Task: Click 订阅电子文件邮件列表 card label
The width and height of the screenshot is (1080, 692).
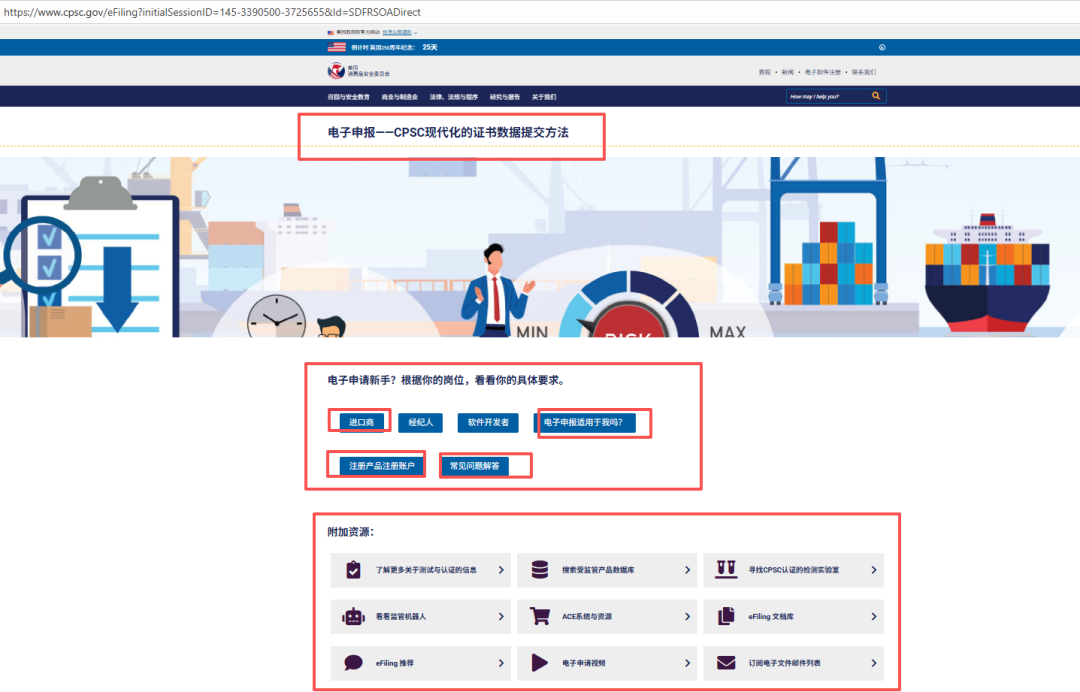Action: click(785, 663)
